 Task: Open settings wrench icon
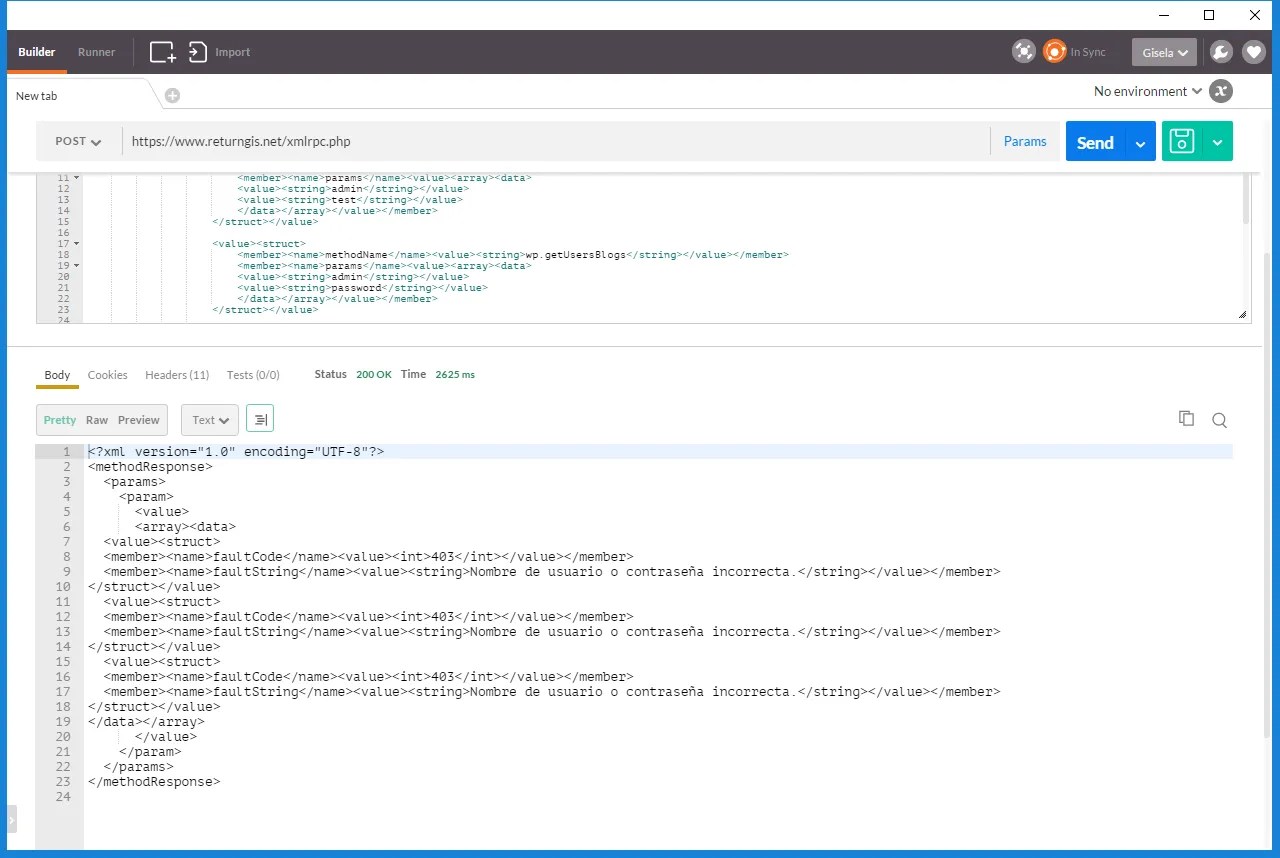1220,52
